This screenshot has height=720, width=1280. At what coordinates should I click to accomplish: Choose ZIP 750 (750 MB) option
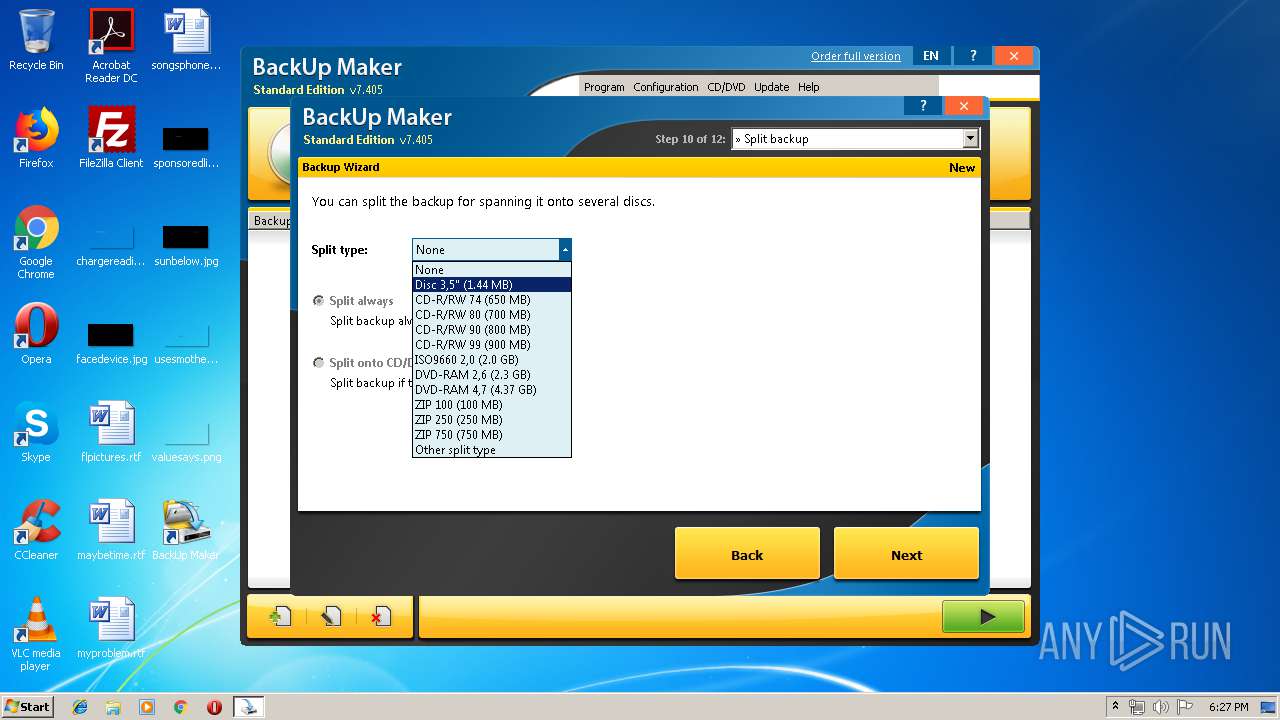491,435
